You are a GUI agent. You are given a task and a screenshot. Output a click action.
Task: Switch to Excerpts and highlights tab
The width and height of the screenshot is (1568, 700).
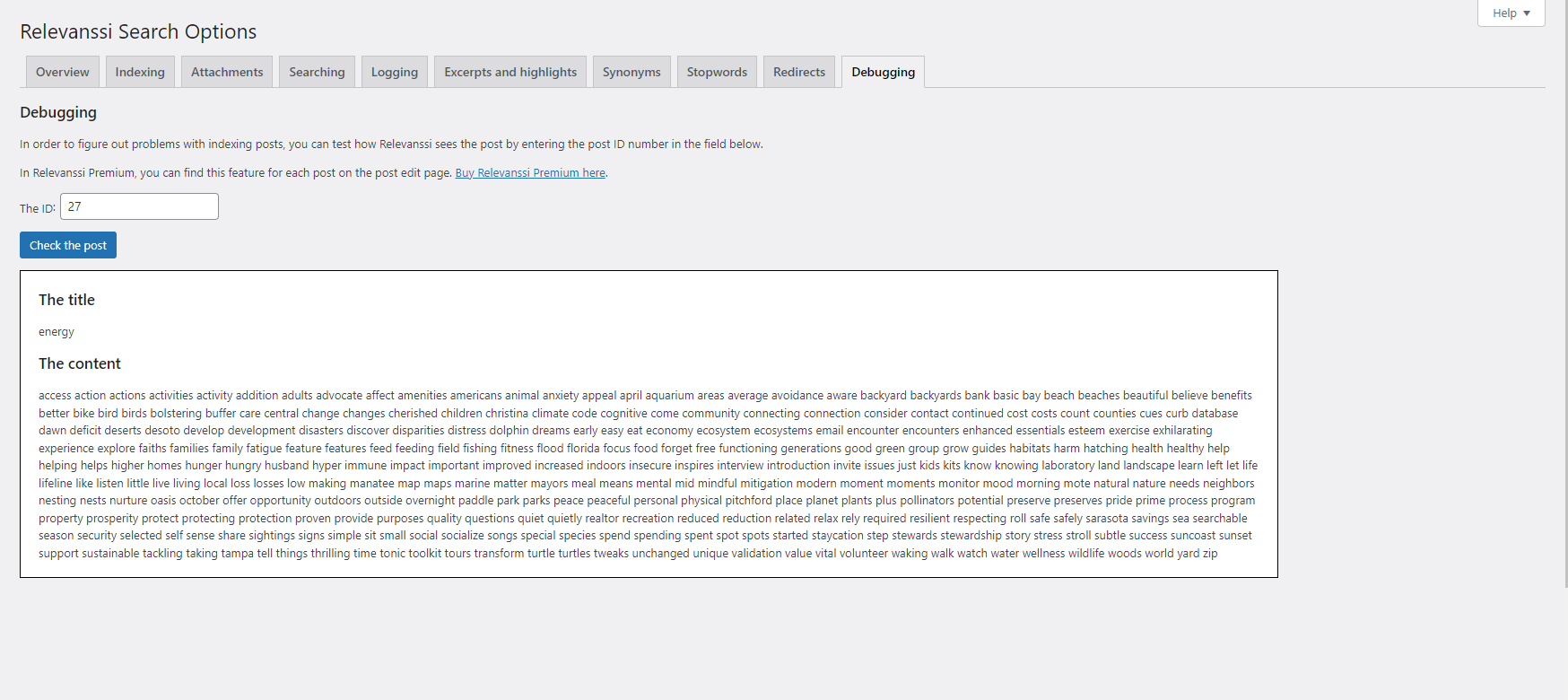click(510, 72)
